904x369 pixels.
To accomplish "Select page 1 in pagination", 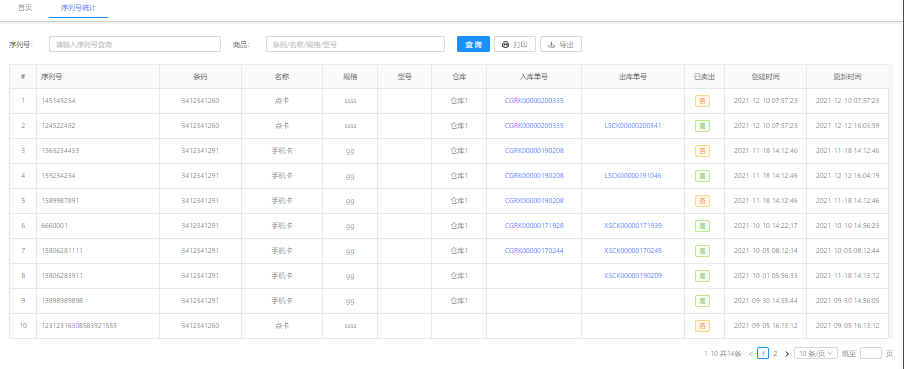I will [763, 353].
